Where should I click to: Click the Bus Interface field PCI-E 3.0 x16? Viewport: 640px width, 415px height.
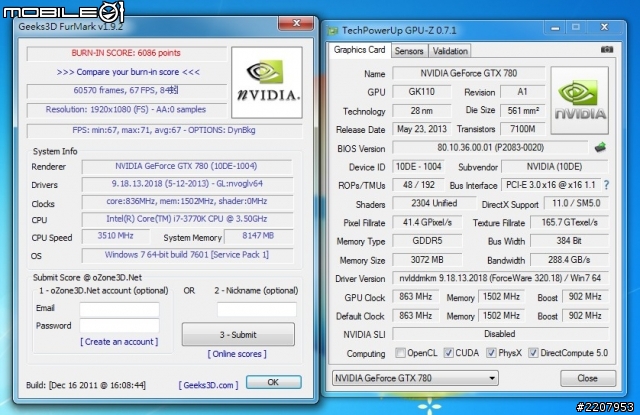[551, 185]
